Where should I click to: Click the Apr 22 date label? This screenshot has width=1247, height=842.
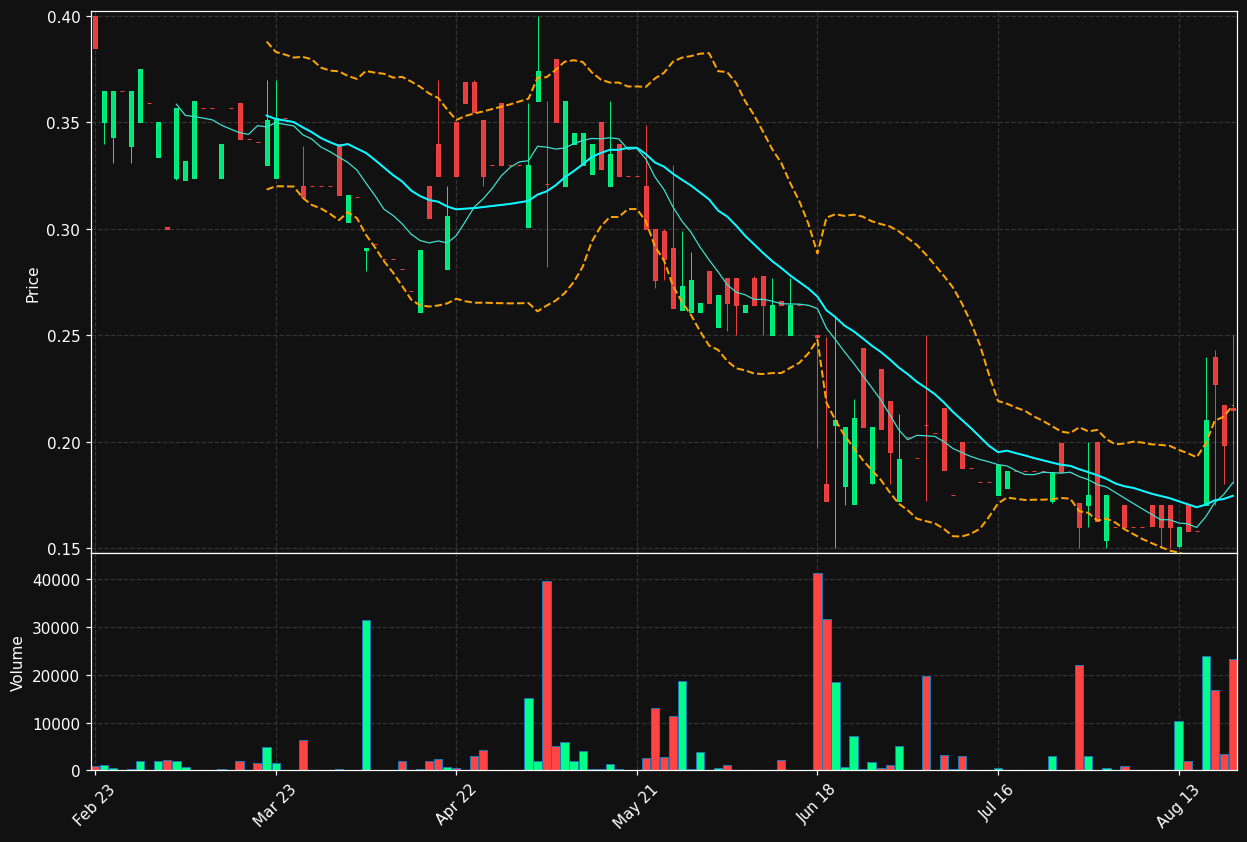[455, 807]
